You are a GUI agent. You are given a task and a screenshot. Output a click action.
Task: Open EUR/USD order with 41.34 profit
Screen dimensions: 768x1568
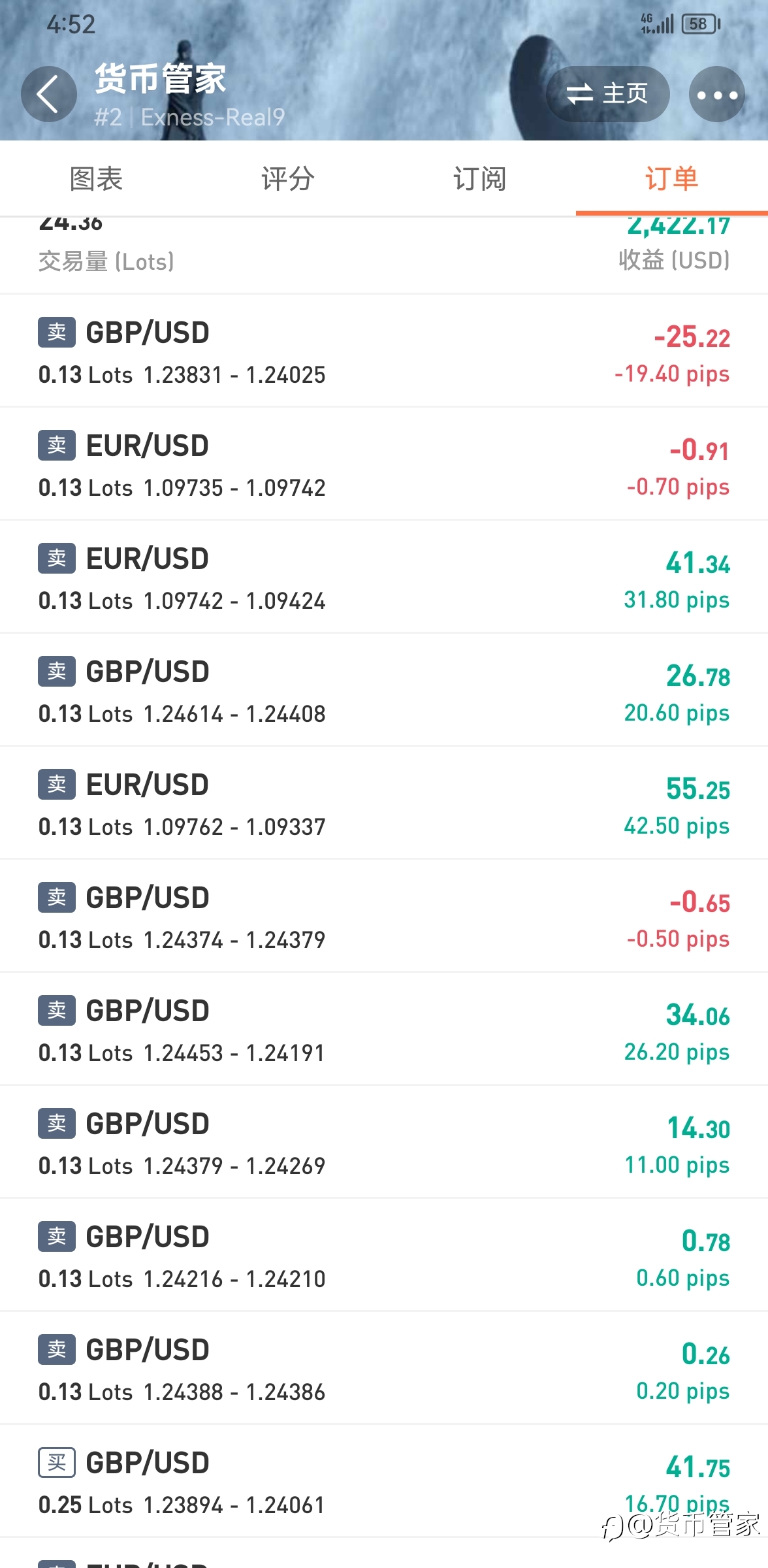[384, 577]
